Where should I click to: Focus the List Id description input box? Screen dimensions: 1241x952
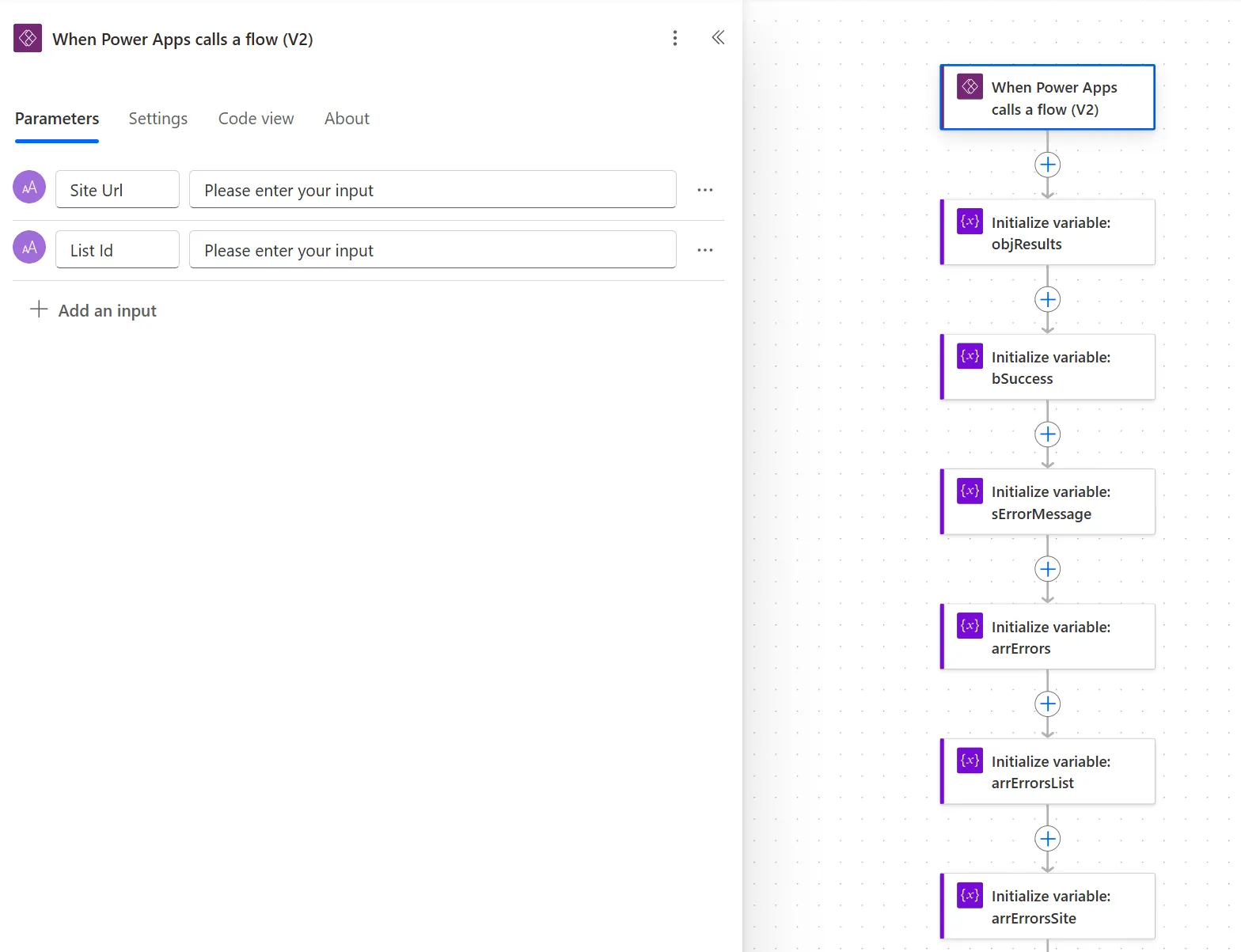pyautogui.click(x=433, y=249)
